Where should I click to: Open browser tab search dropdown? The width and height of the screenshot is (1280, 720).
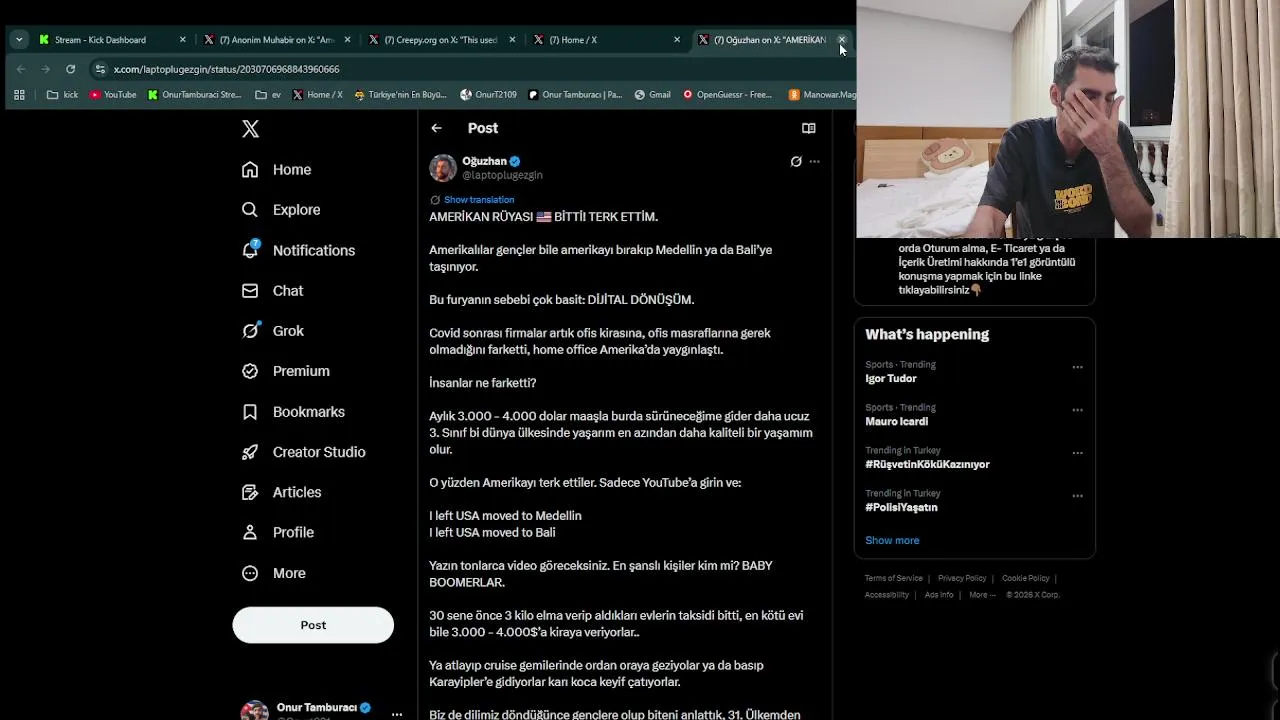click(19, 40)
